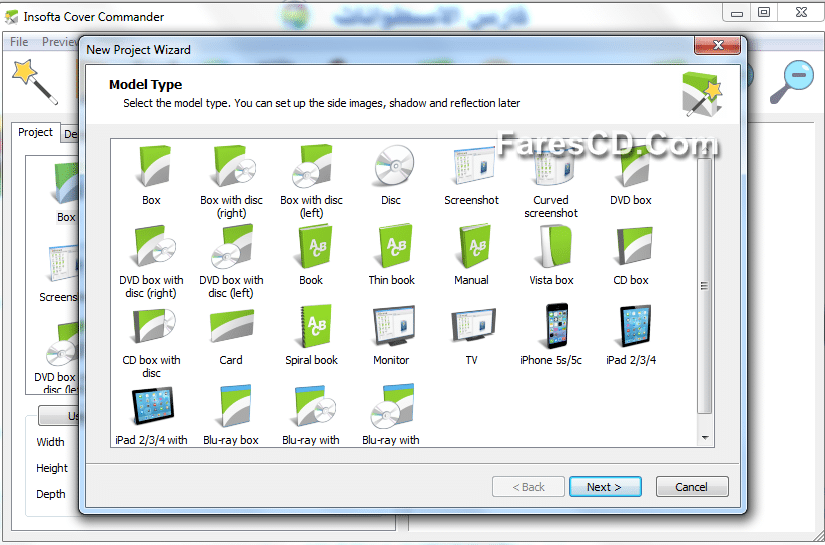
Task: Click the magic wand wizard toolbar icon
Action: pos(35,82)
